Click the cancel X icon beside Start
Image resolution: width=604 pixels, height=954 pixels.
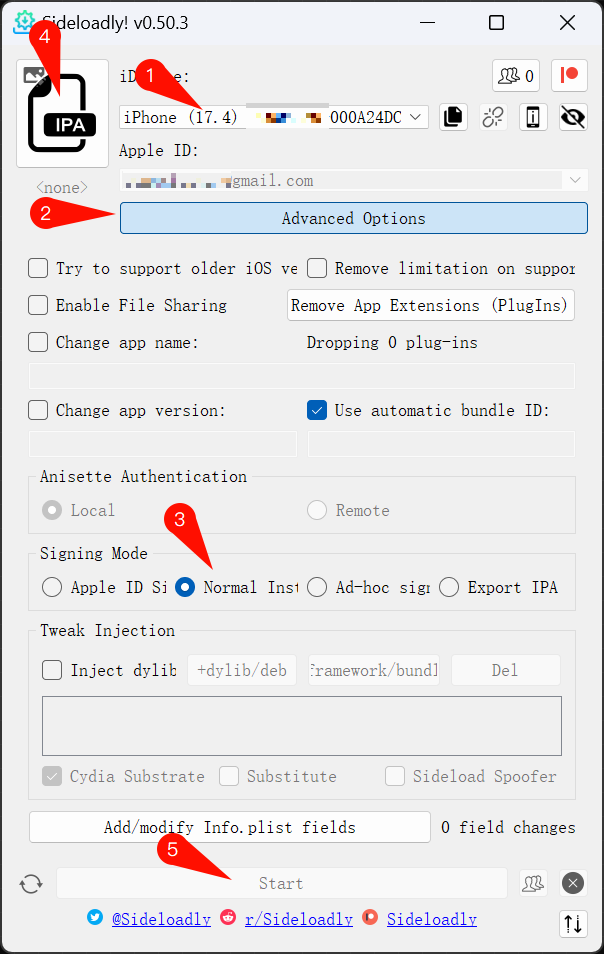pyautogui.click(x=572, y=883)
